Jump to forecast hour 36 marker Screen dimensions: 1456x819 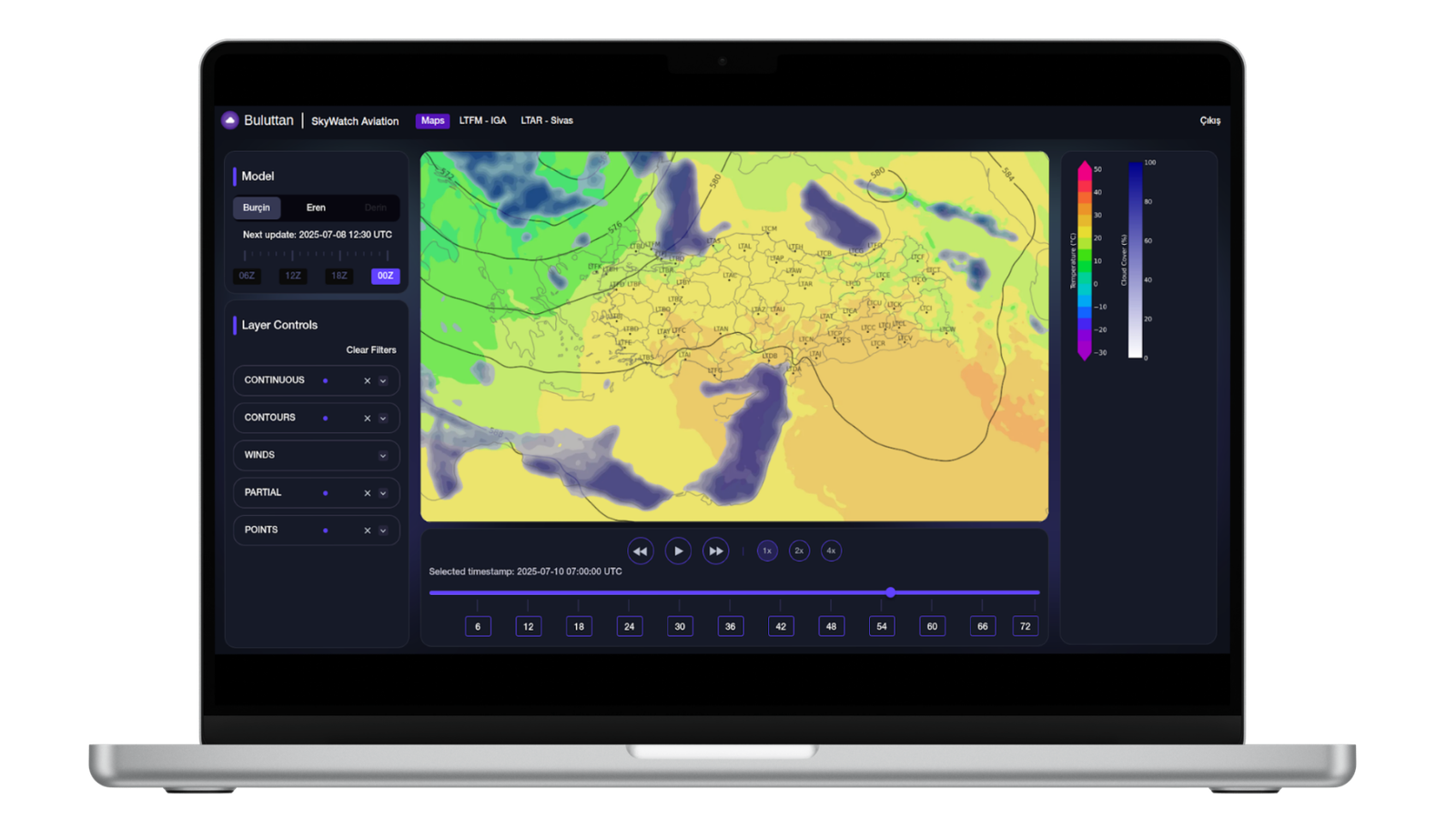pyautogui.click(x=730, y=626)
